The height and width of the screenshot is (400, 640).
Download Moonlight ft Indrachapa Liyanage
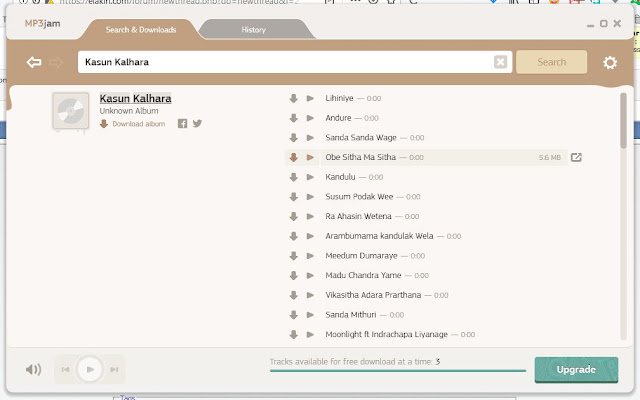tap(293, 334)
